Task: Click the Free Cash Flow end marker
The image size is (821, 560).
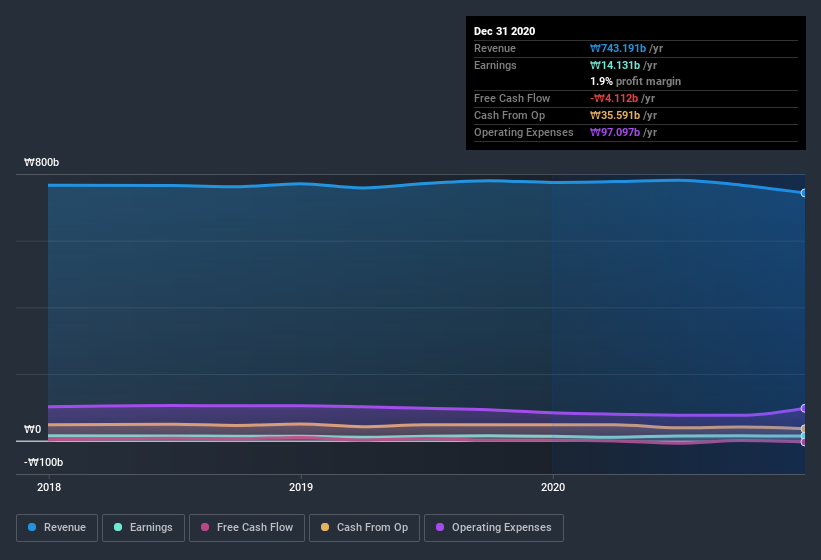Action: (x=804, y=443)
